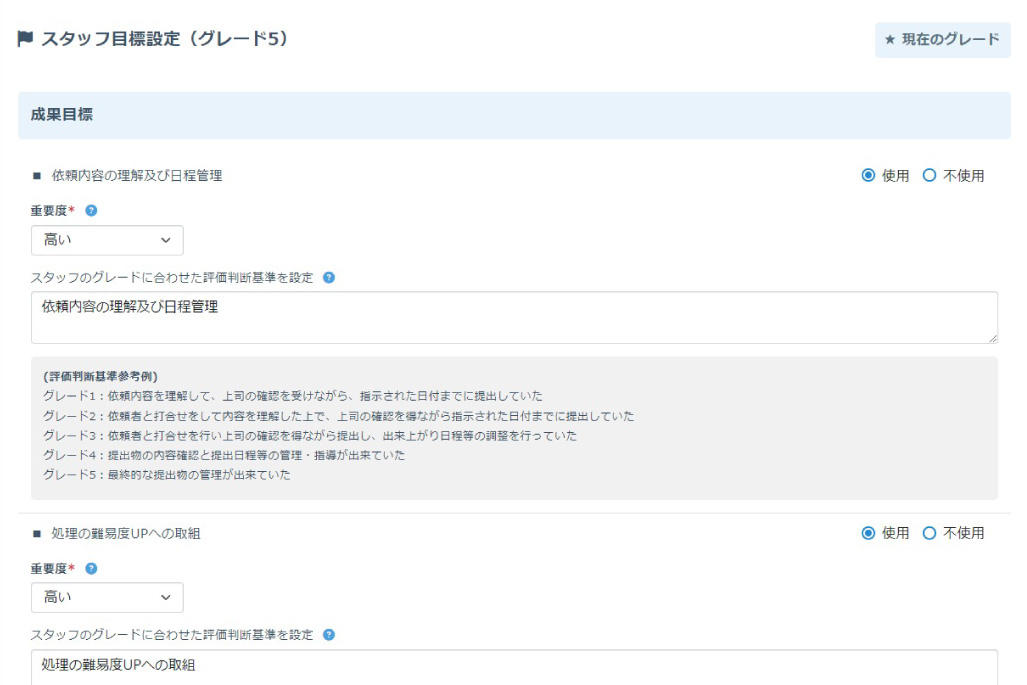Click the flag icon beside スタッフ目標設定
This screenshot has height=685, width=1027.
point(25,39)
